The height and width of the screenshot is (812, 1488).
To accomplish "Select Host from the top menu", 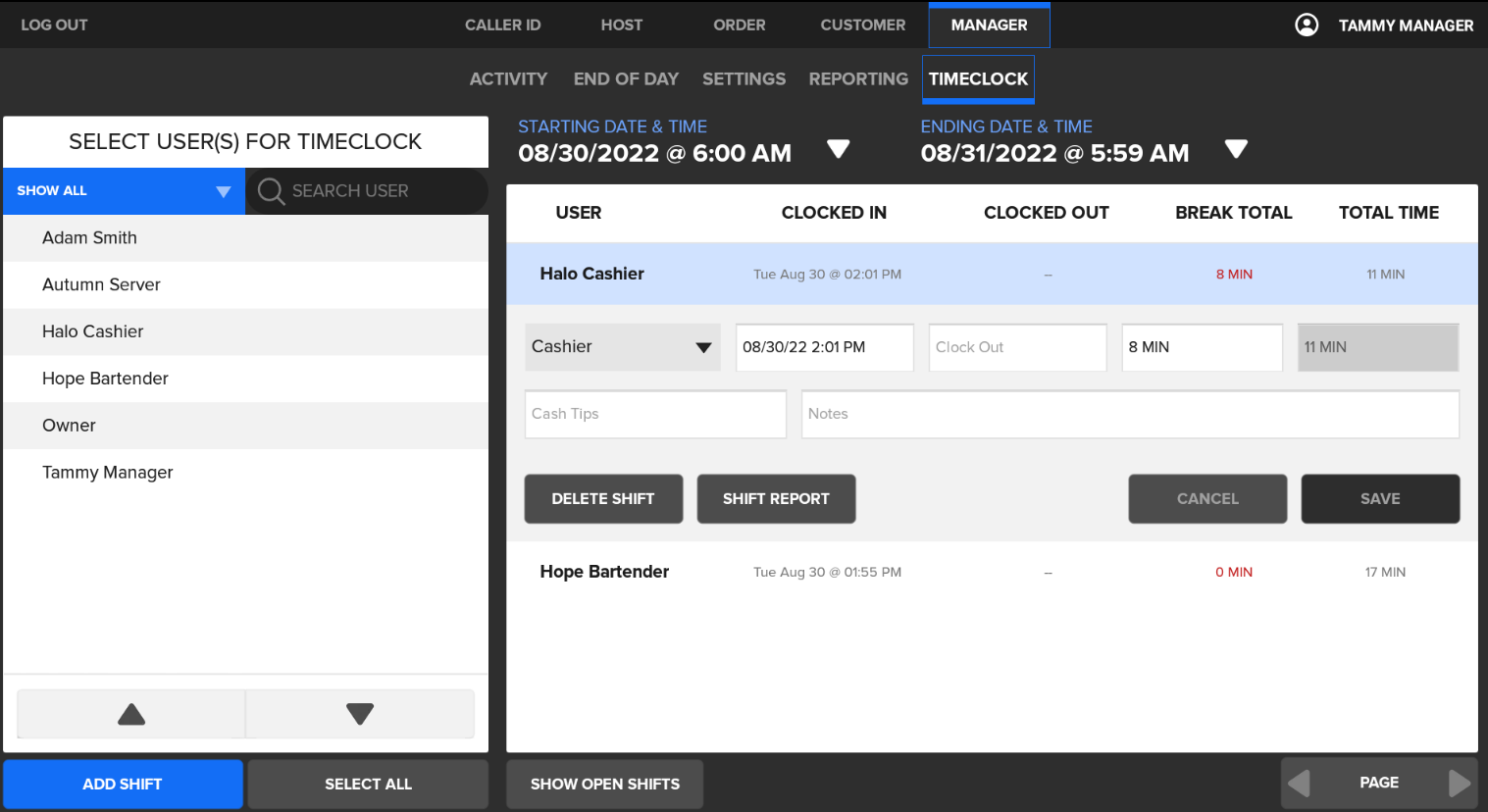I will click(621, 25).
